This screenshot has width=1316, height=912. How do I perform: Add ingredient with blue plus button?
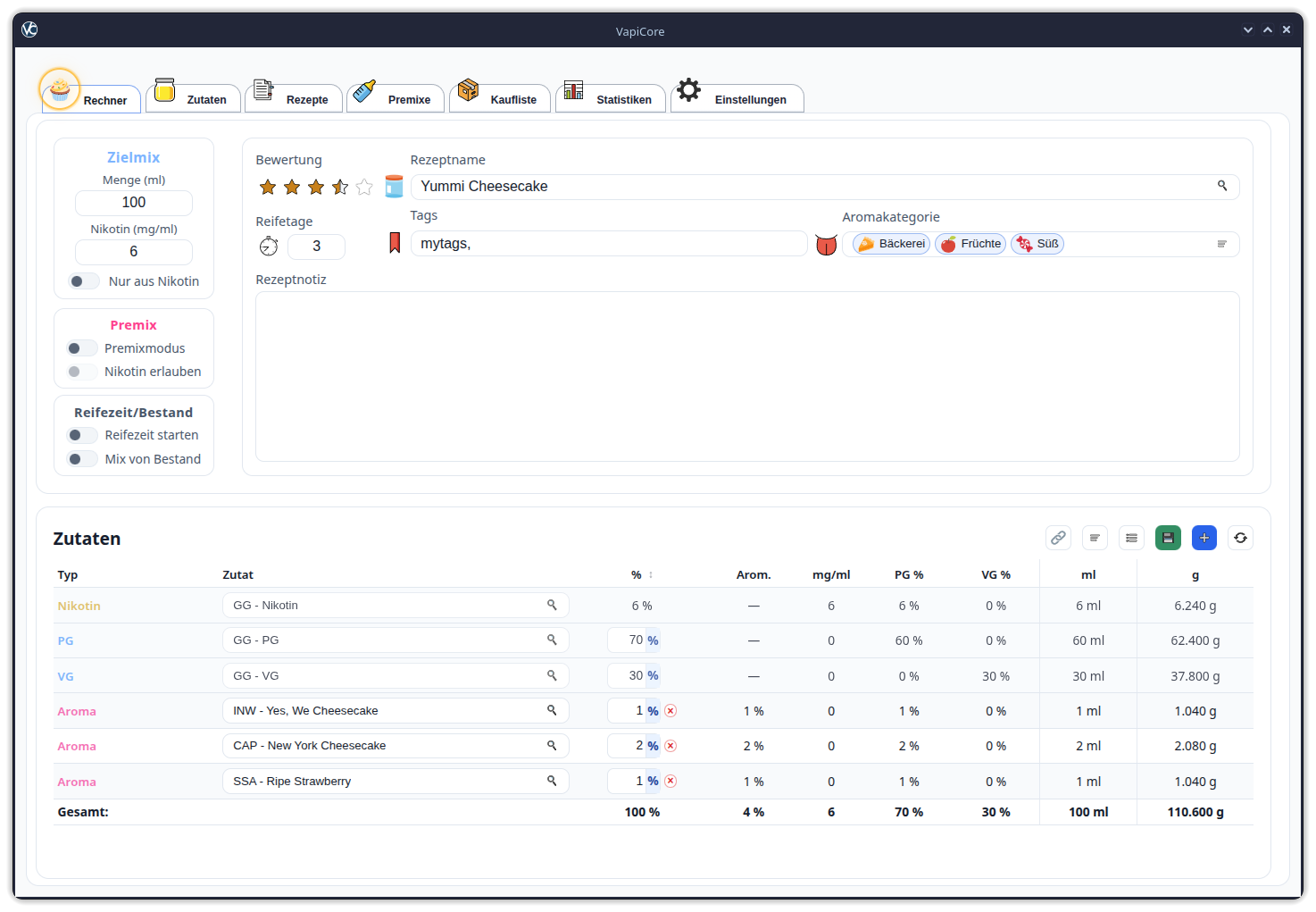(x=1204, y=538)
